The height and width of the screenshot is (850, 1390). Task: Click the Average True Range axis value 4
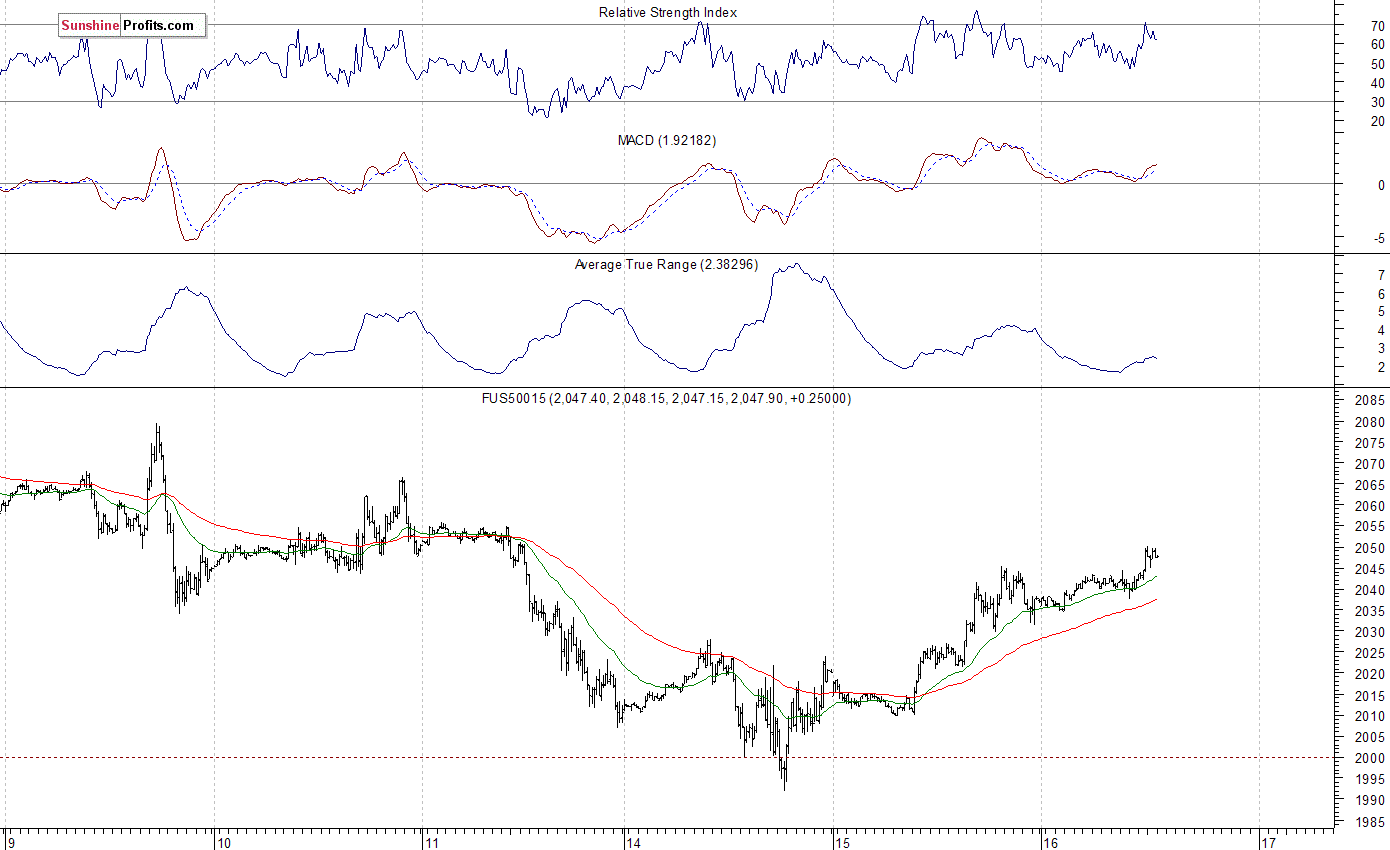pos(1381,331)
